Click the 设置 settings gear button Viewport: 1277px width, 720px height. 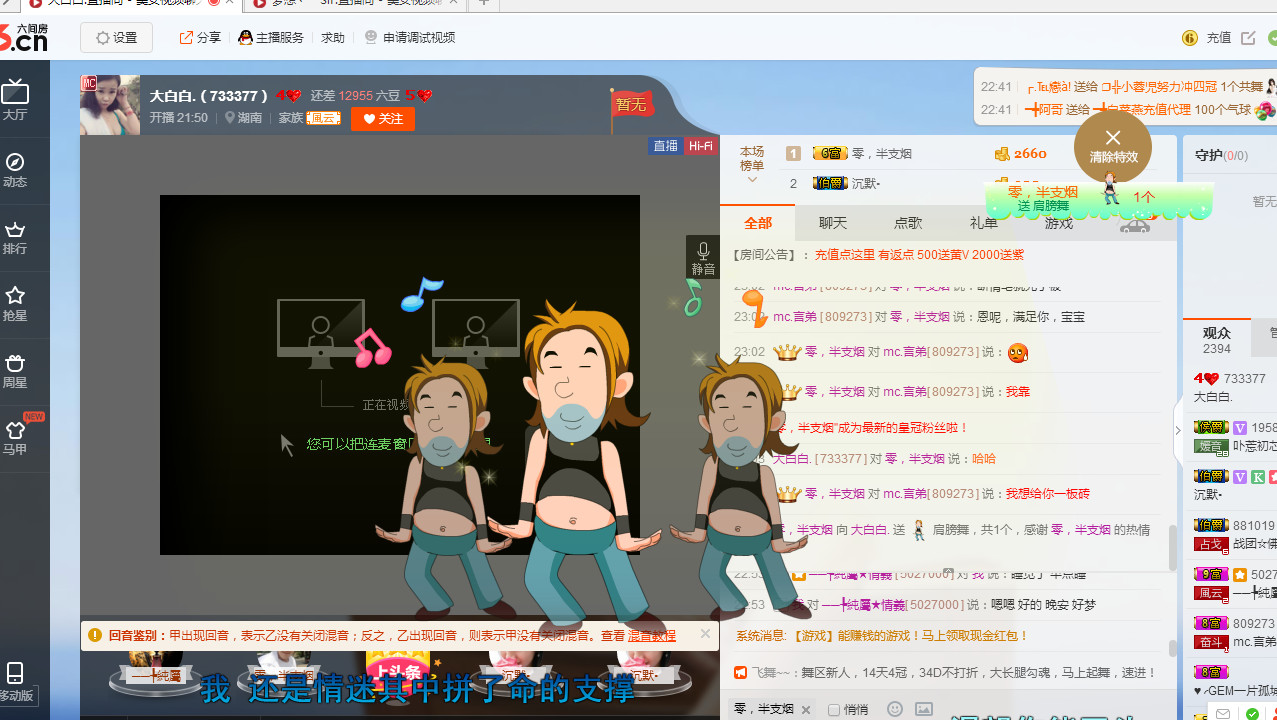point(116,38)
